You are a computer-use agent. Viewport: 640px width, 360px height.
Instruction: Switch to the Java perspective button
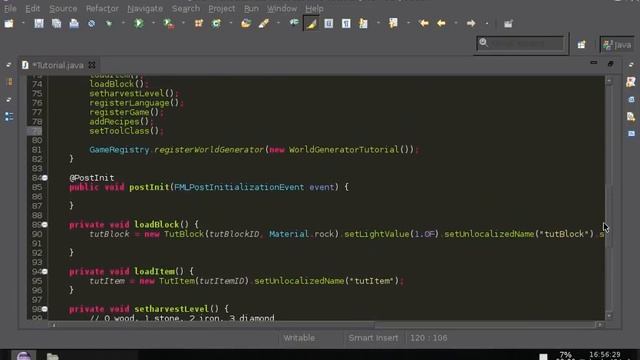pos(617,45)
